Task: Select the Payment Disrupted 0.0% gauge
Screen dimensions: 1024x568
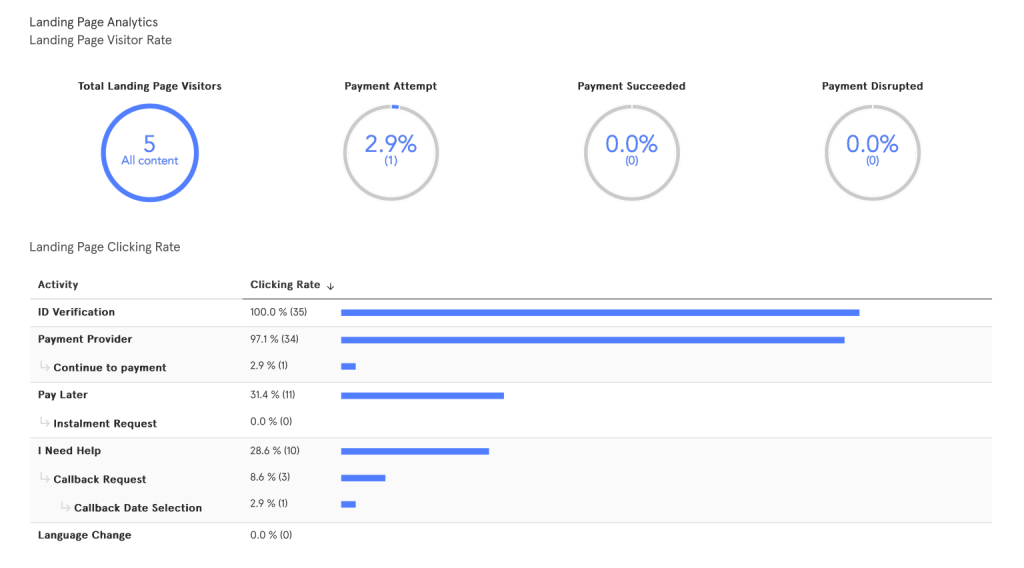Action: click(872, 153)
